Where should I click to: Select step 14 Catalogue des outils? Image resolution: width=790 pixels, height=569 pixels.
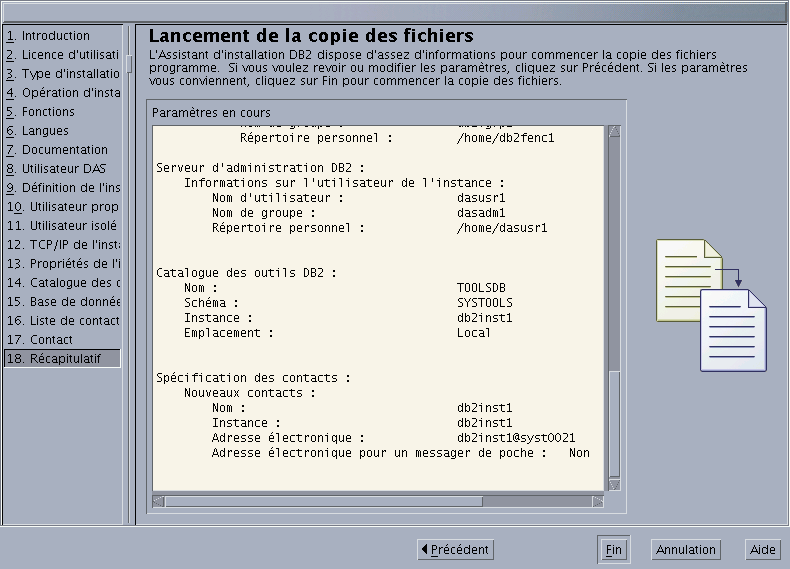coord(62,282)
